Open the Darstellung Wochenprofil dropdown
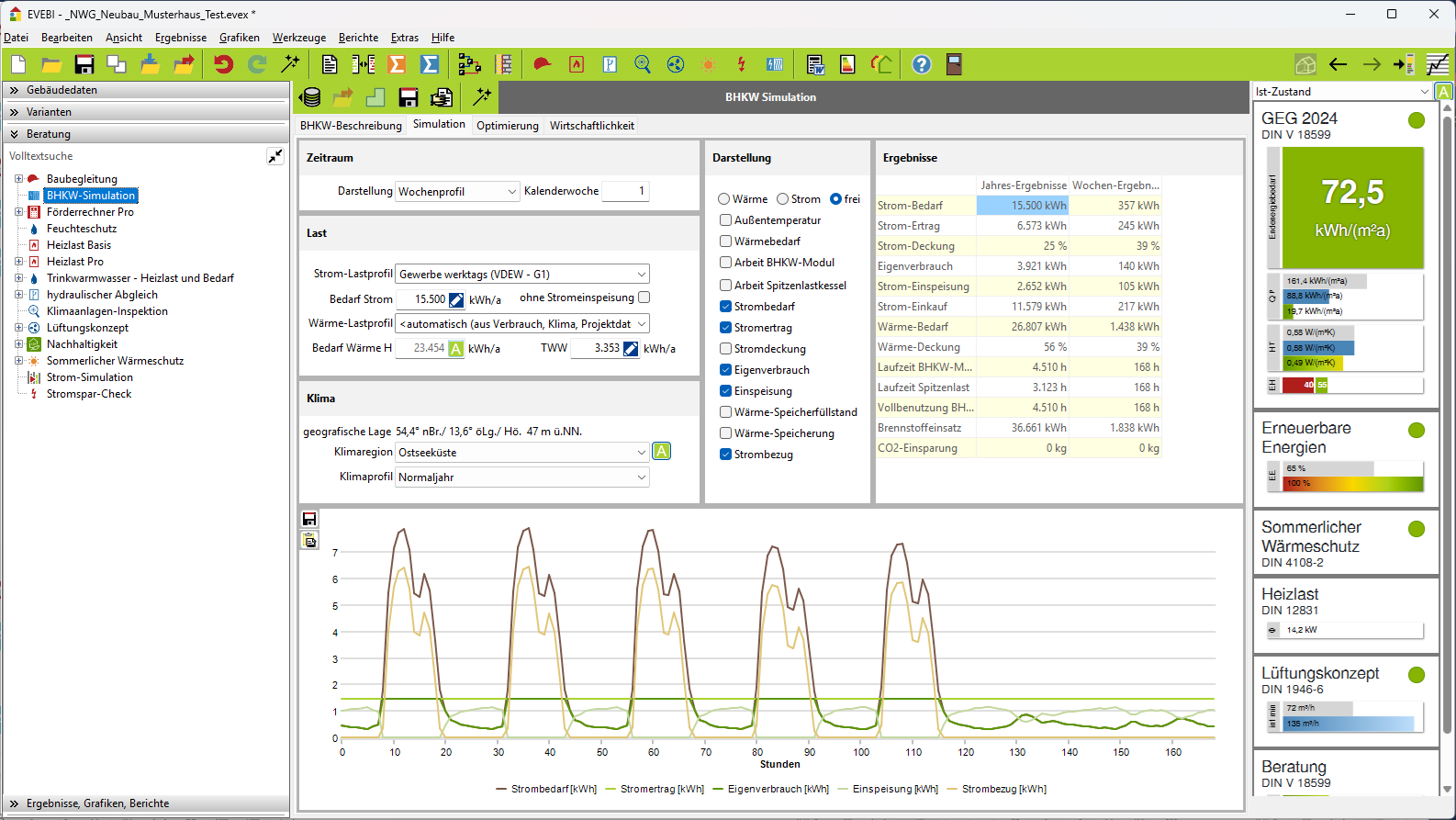Screen dimensions: 1456x820 click(x=457, y=191)
